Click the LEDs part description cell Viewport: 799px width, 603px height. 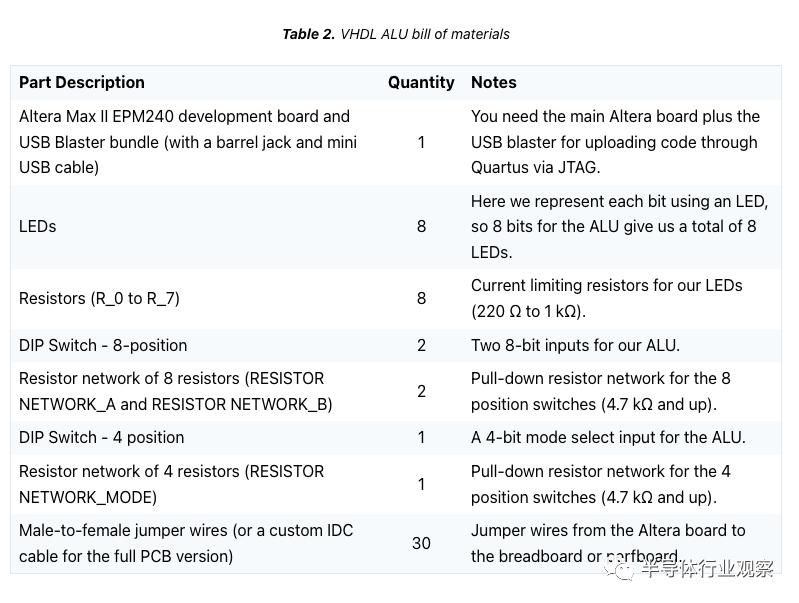(38, 226)
